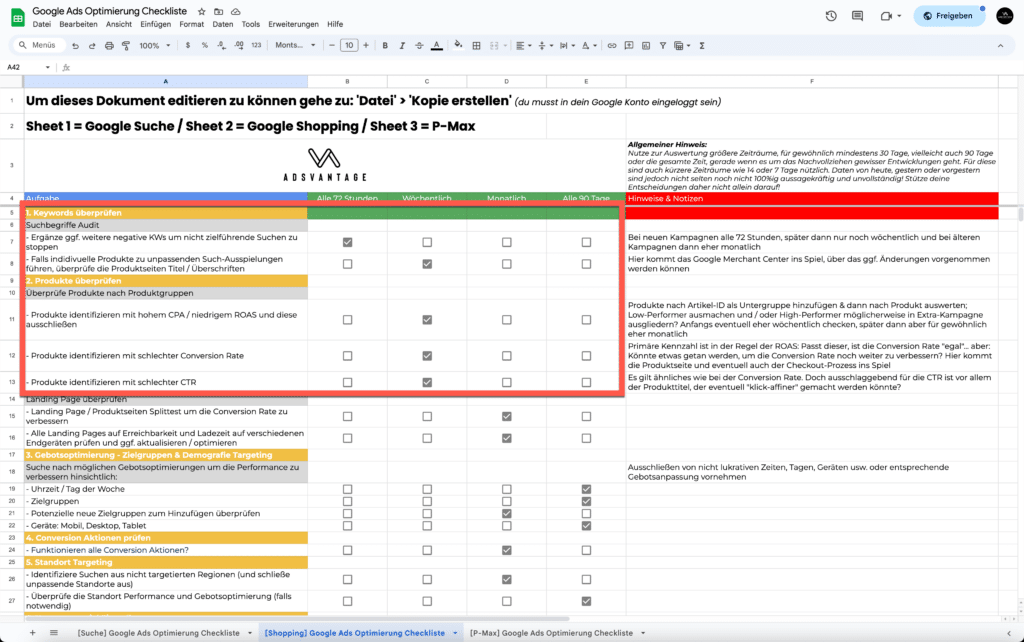Open the fill color picker
Viewport: 1024px width, 642px height.
point(458,46)
